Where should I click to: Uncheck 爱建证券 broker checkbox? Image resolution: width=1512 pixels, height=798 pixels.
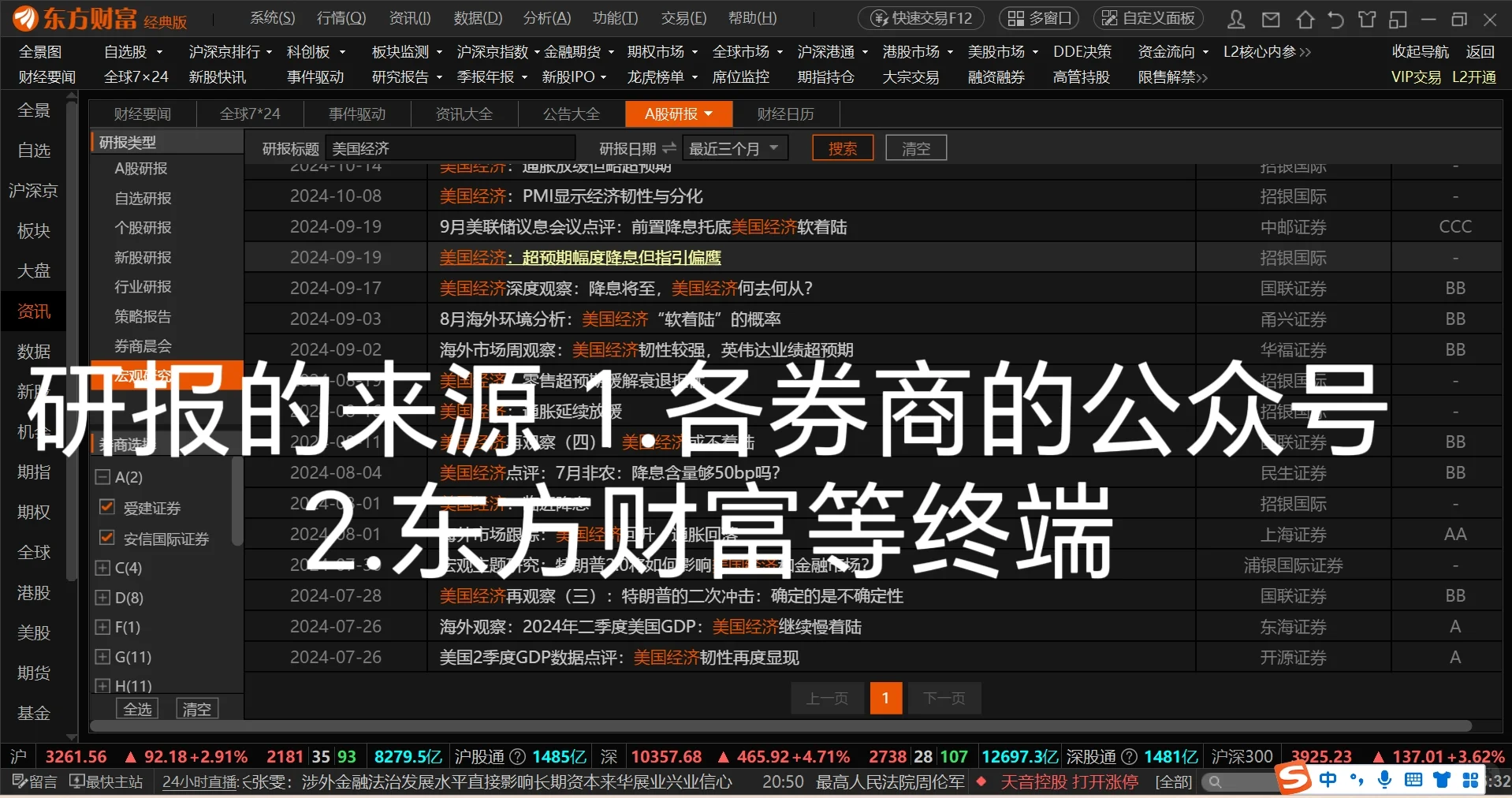point(107,507)
